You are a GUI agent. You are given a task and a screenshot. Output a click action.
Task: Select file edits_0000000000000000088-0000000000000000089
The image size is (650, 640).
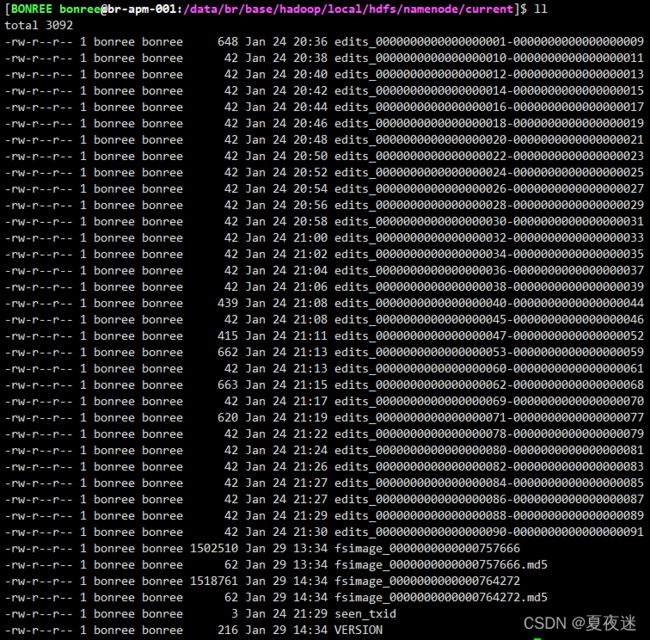pos(489,516)
